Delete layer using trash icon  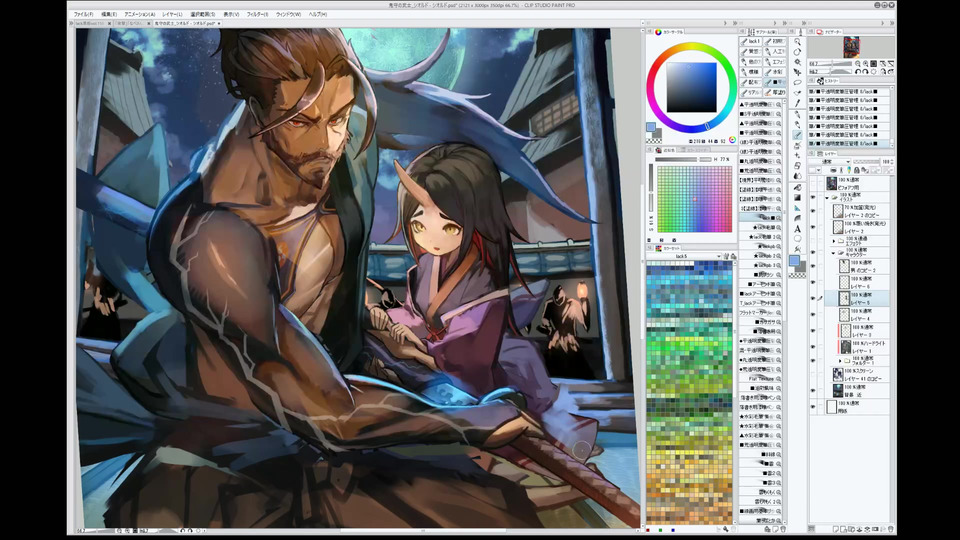point(891,529)
